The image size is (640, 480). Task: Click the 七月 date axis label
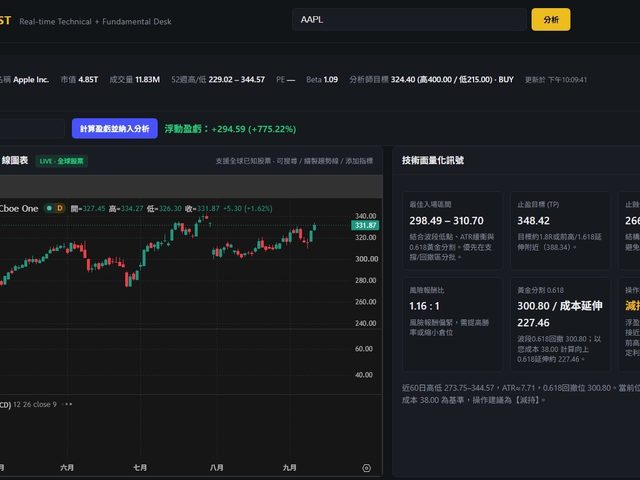click(140, 467)
